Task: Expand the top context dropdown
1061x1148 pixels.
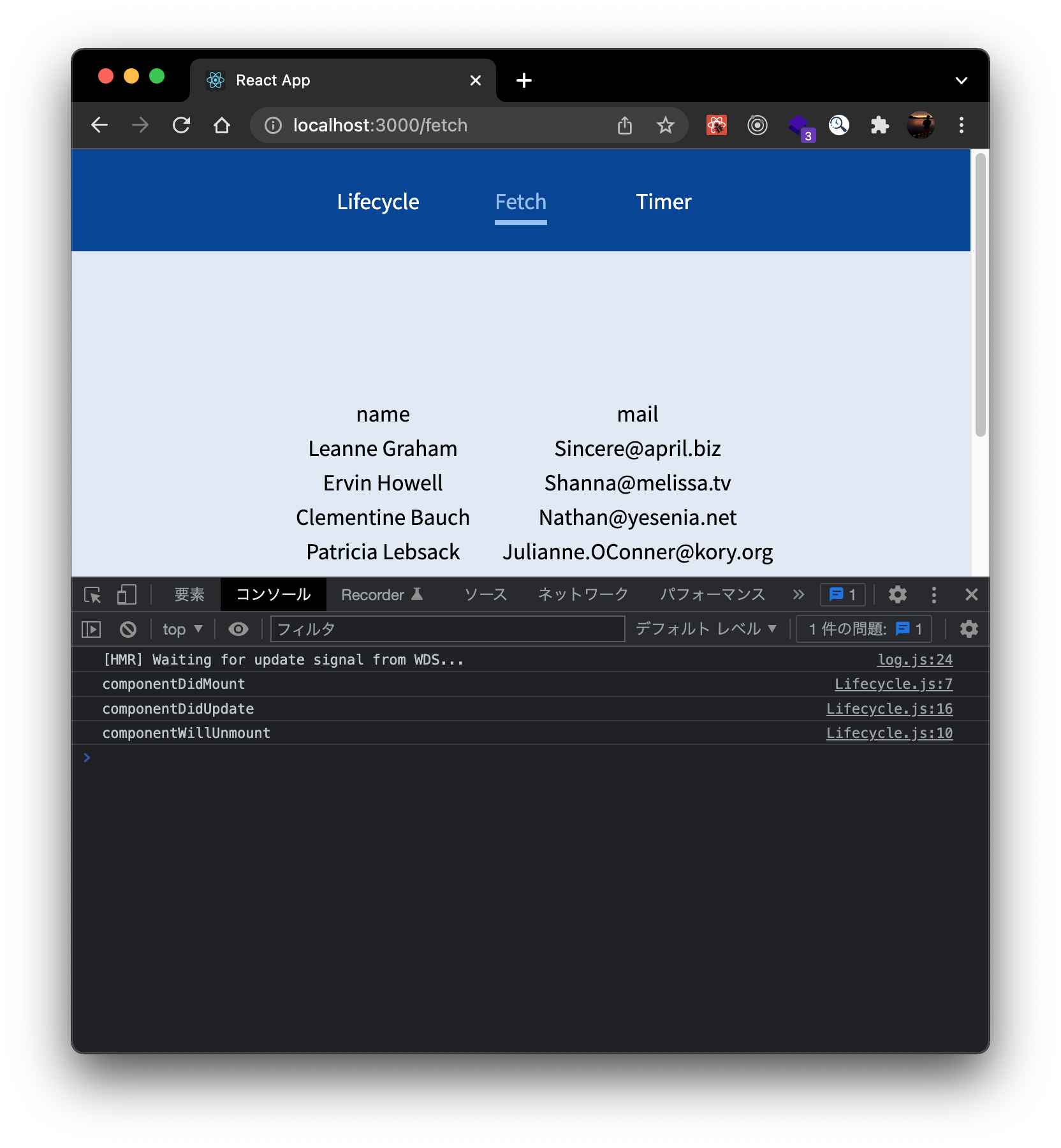Action: click(x=182, y=629)
